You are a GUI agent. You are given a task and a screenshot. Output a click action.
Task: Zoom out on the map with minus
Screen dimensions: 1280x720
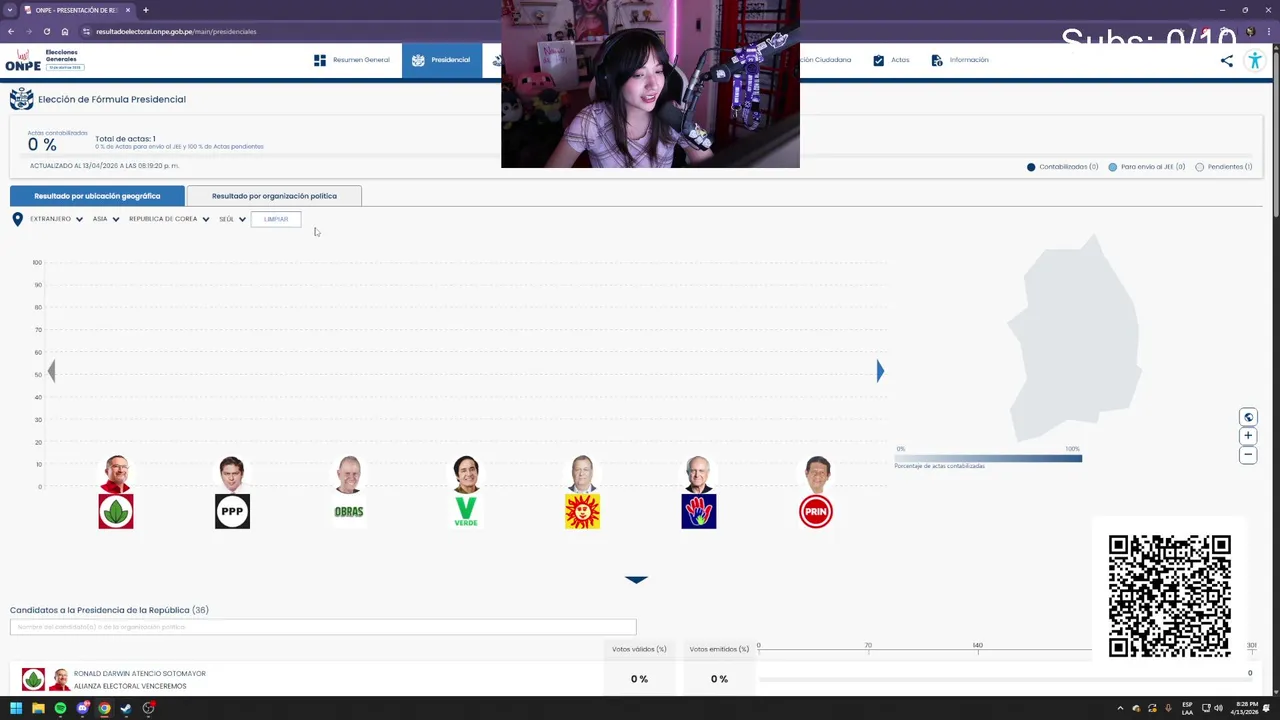tap(1248, 455)
